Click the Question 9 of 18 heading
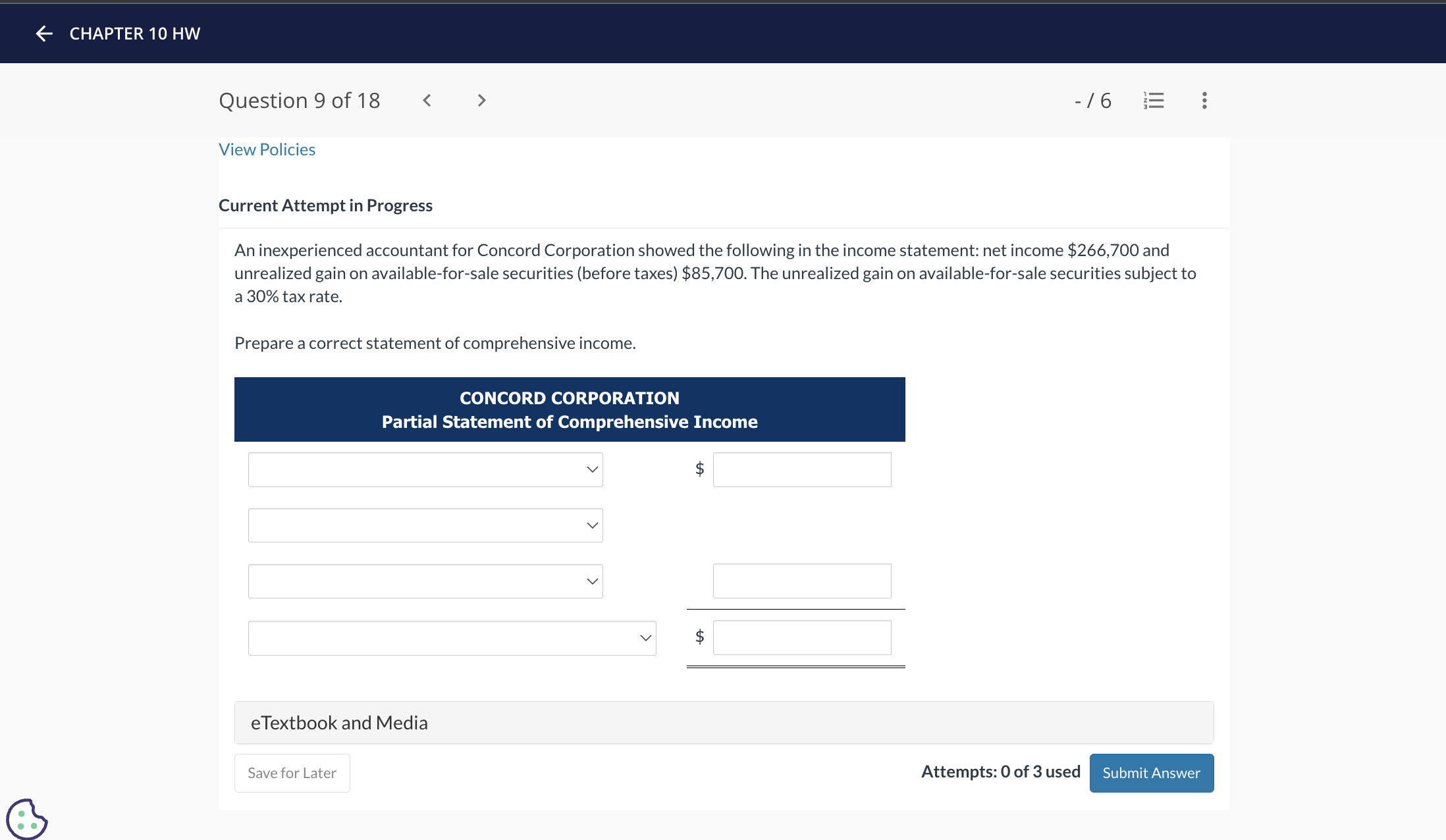Viewport: 1446px width, 840px height. [300, 100]
